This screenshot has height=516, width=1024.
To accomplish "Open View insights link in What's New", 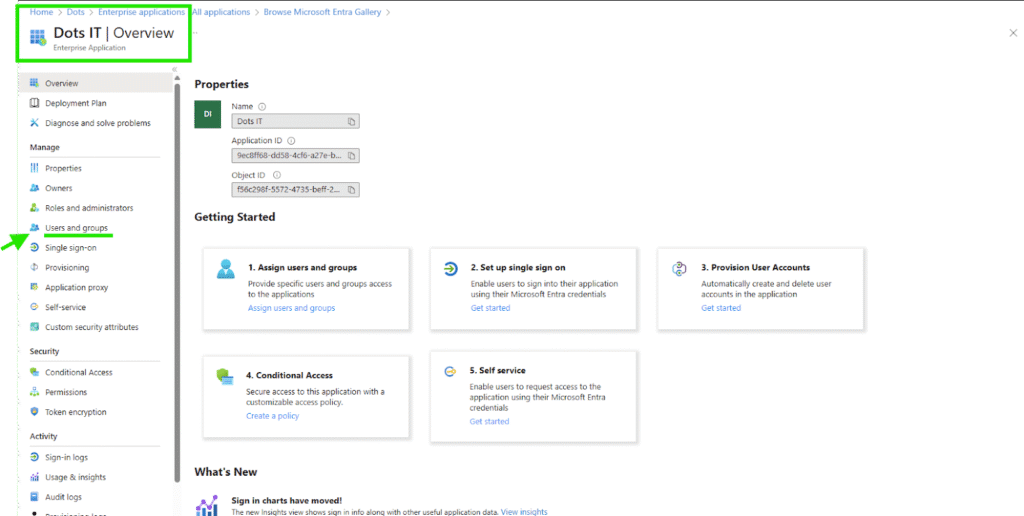I will click(524, 512).
